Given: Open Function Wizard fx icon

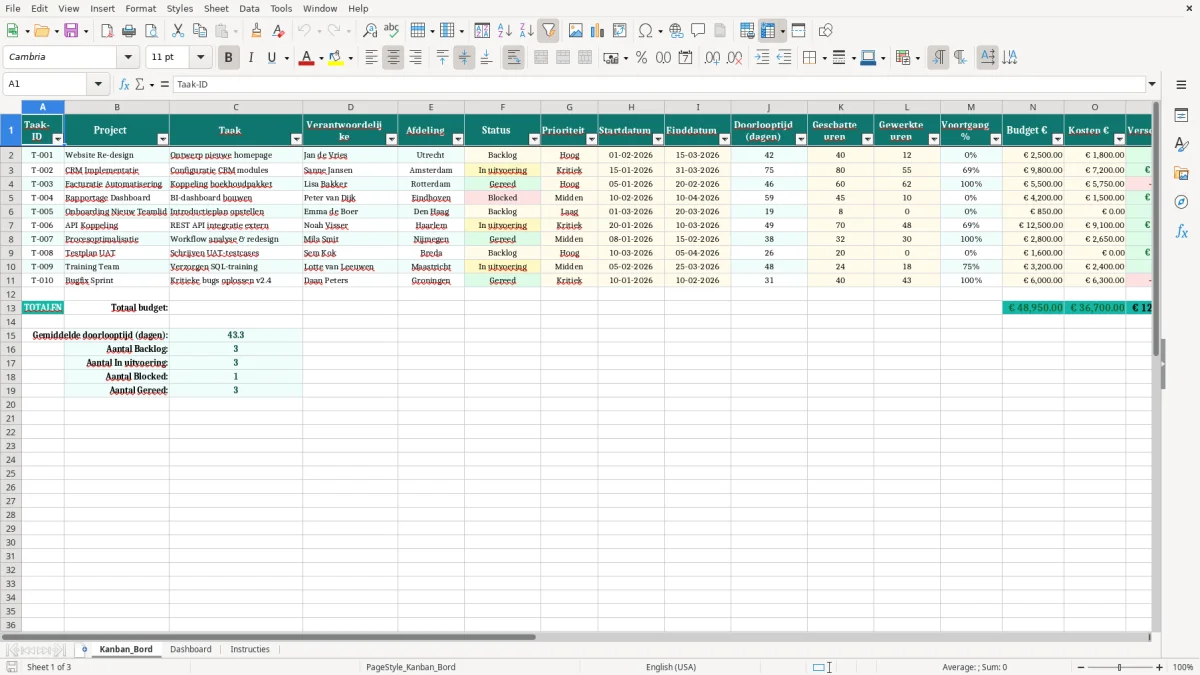Looking at the screenshot, I should tap(124, 85).
